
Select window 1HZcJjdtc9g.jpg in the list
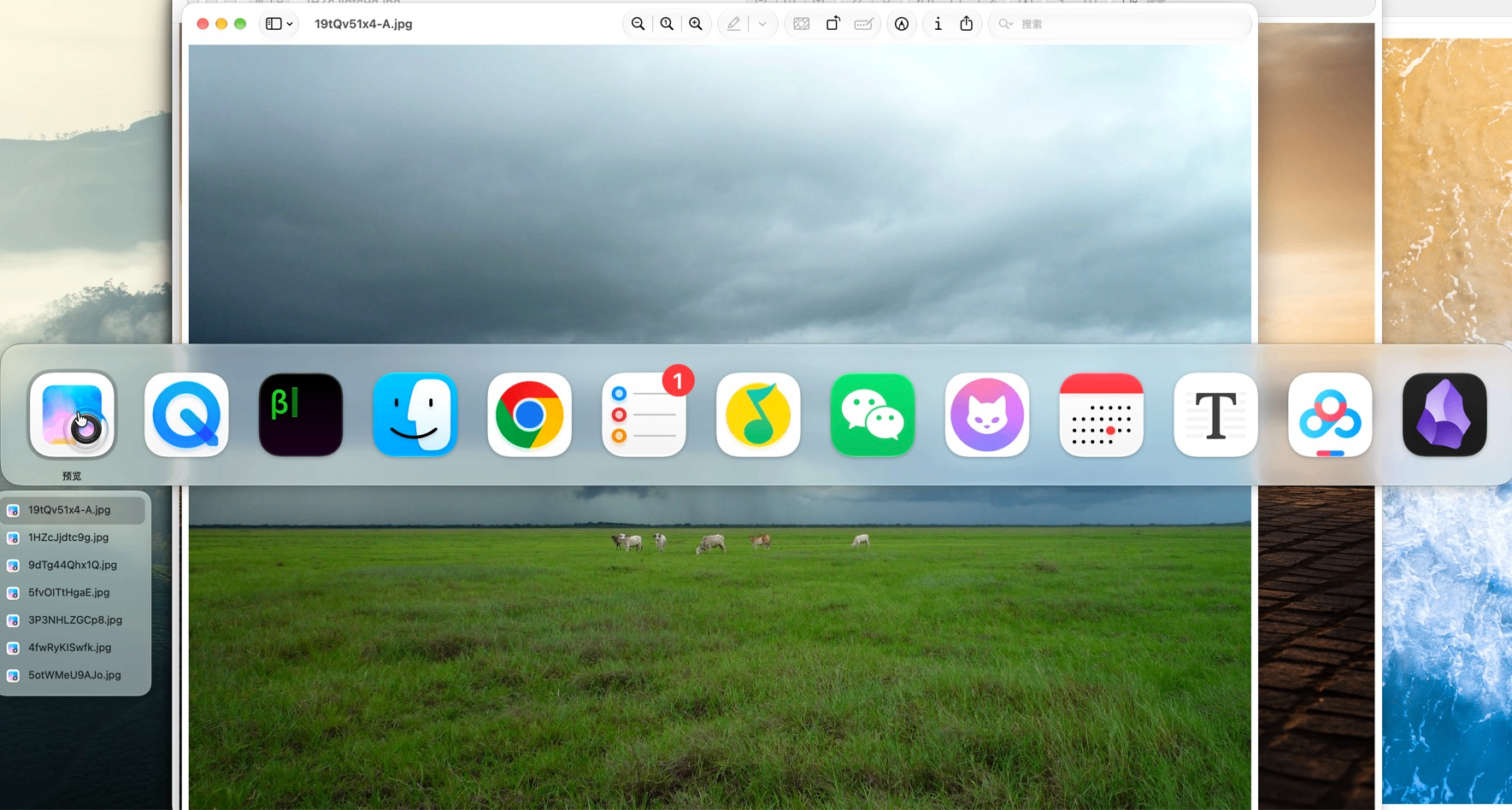tap(74, 537)
